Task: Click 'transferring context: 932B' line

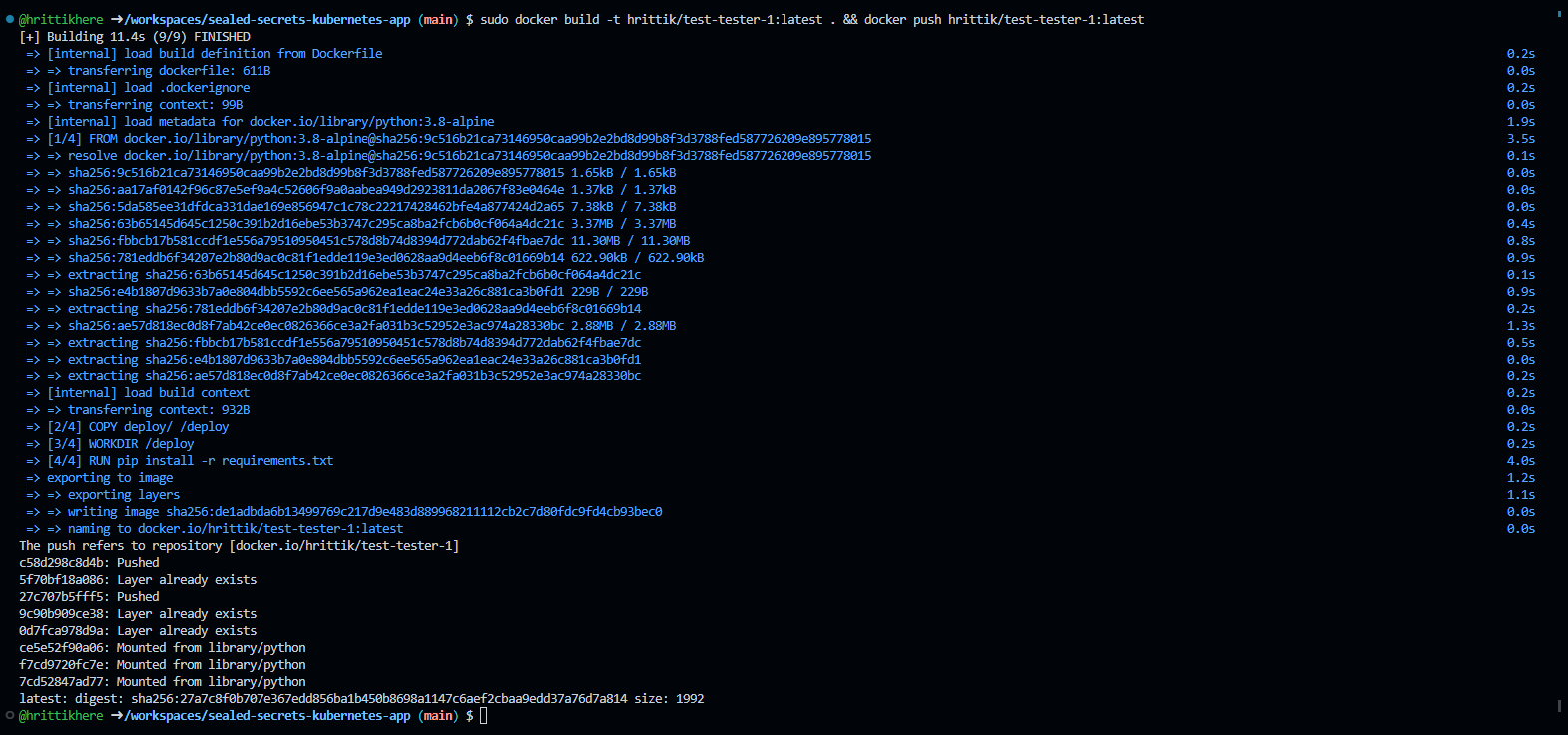Action: click(x=159, y=409)
